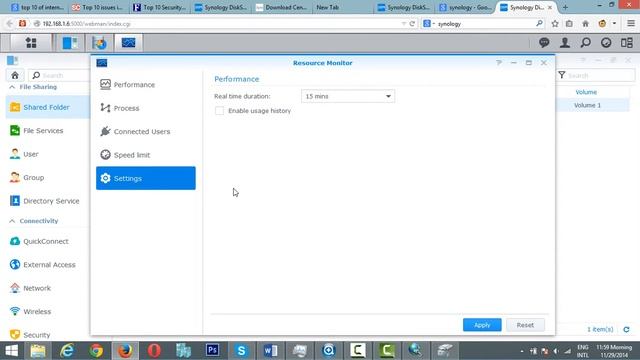The height and width of the screenshot is (360, 640).
Task: Open File Explorer from taskbar
Action: click(x=38, y=351)
